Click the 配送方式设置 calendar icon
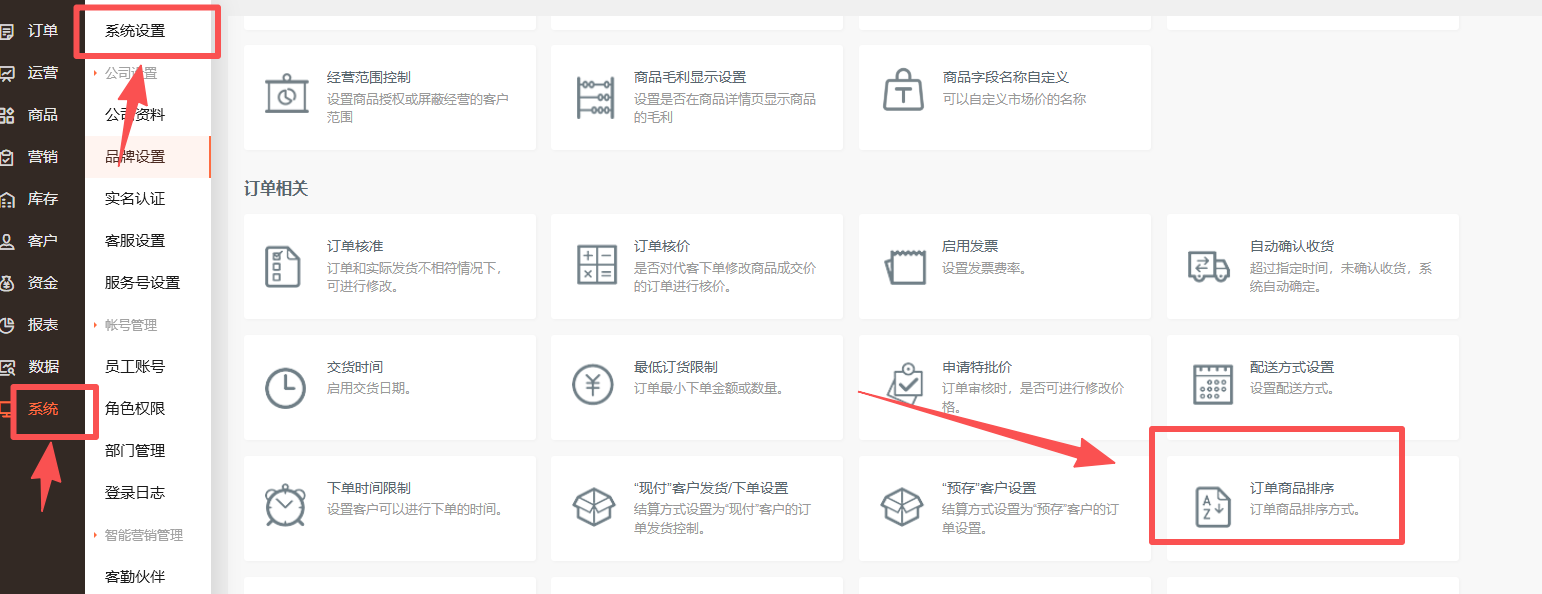 point(1214,384)
